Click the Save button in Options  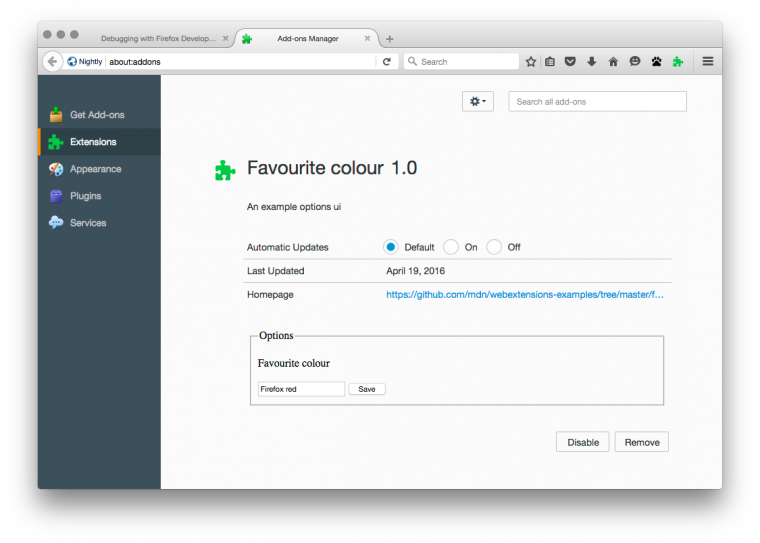(367, 389)
